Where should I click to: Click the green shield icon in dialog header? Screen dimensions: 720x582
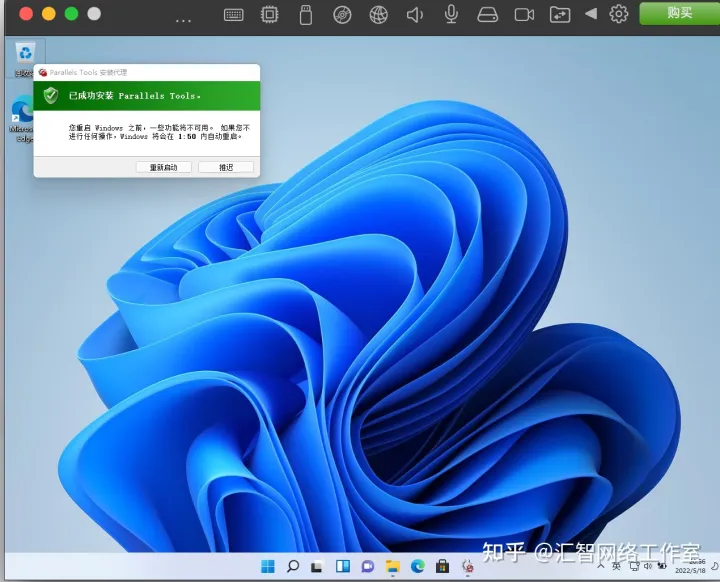point(51,96)
